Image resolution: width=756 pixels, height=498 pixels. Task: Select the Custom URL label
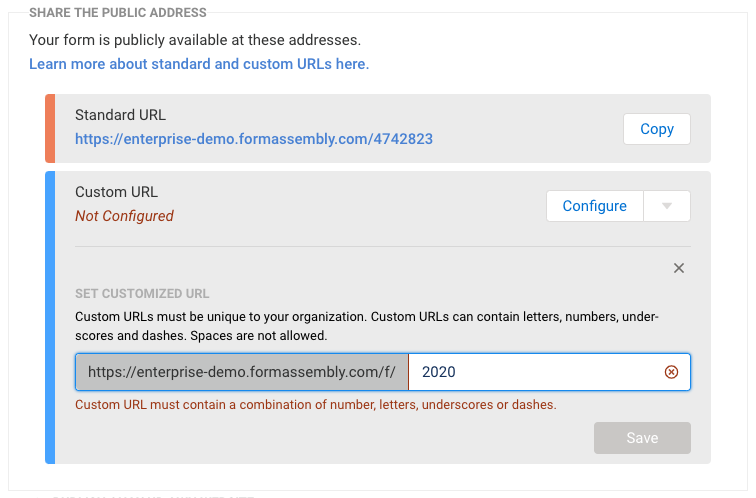(x=116, y=192)
